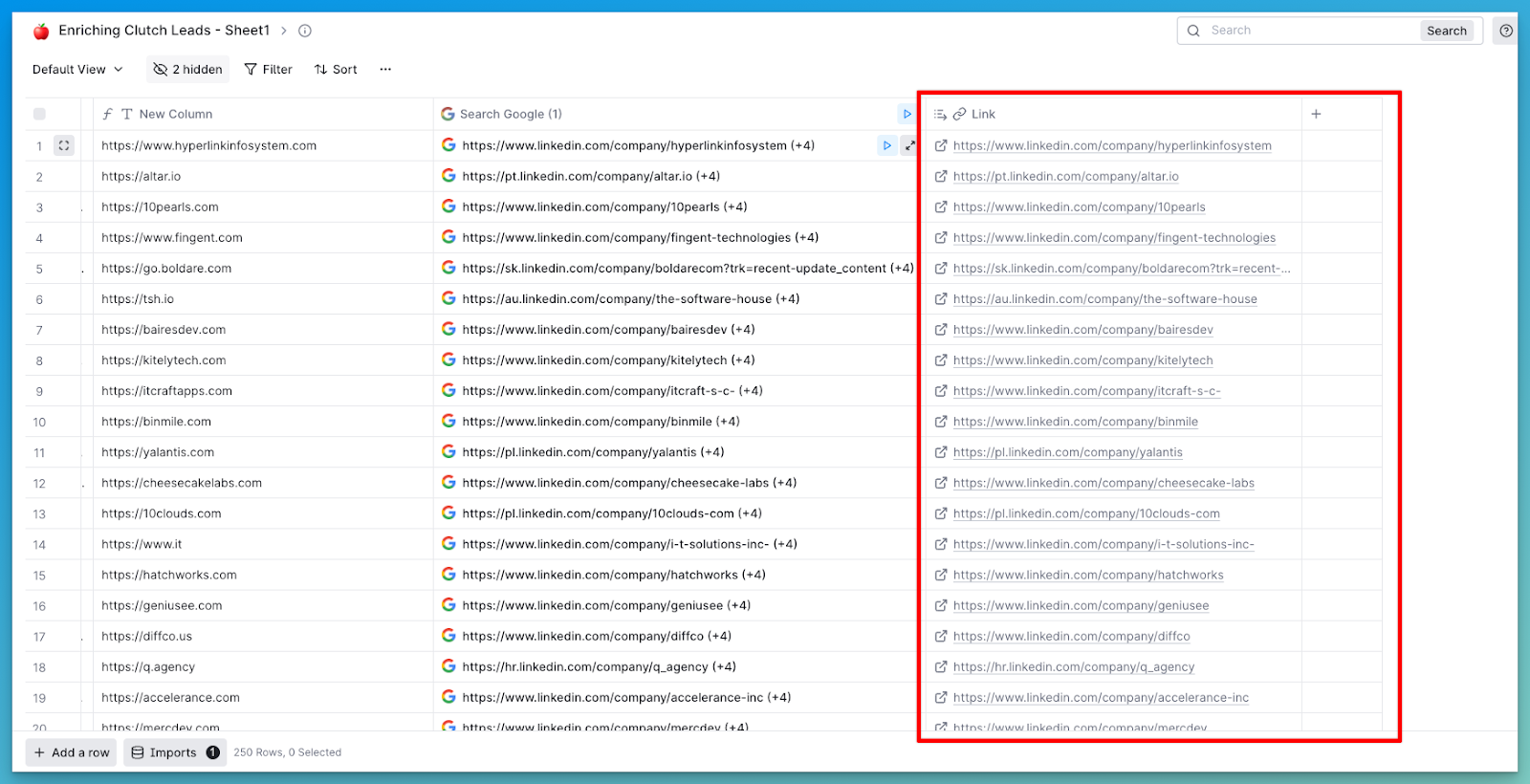
Task: Click the external-link icon beside the 10clouds-com link
Action: coord(941,513)
